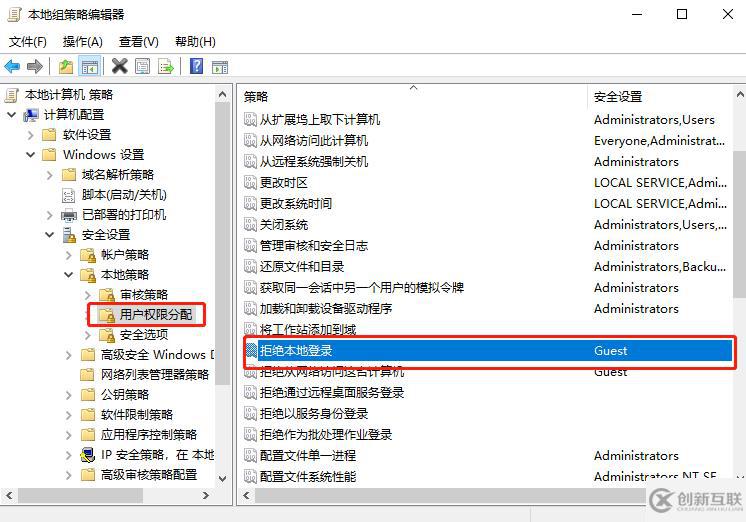
Task: Click the blue Back arrow toolbar icon
Action: tap(12, 66)
